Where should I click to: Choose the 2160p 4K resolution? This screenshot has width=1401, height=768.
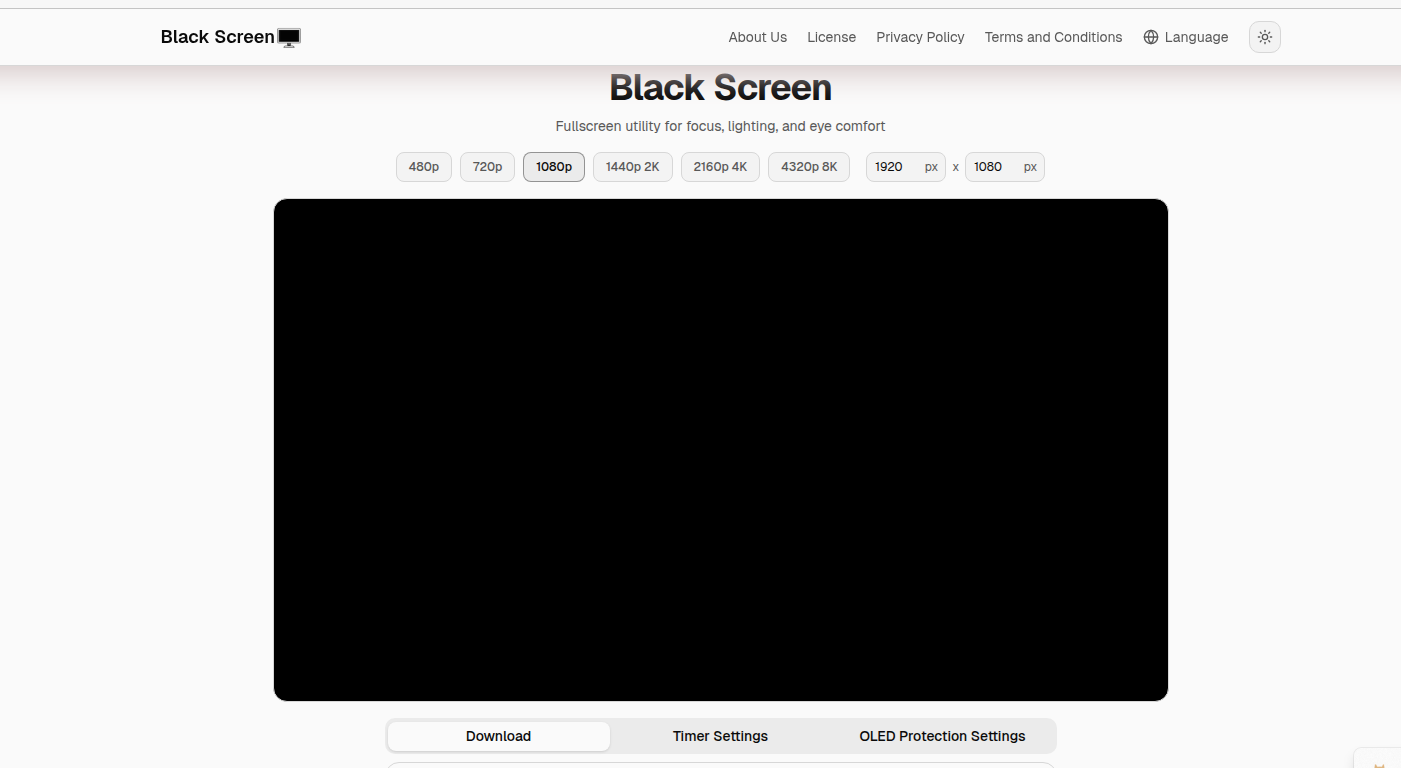coord(720,167)
